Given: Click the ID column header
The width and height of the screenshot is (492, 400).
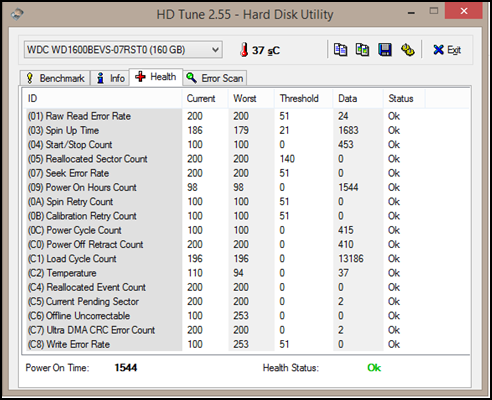Looking at the screenshot, I should coord(103,99).
